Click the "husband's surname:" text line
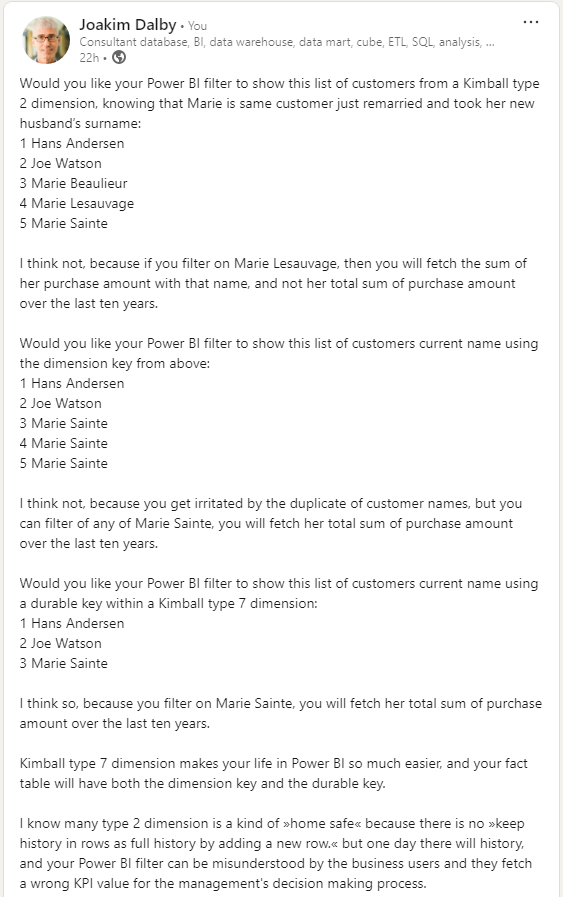 coord(80,123)
